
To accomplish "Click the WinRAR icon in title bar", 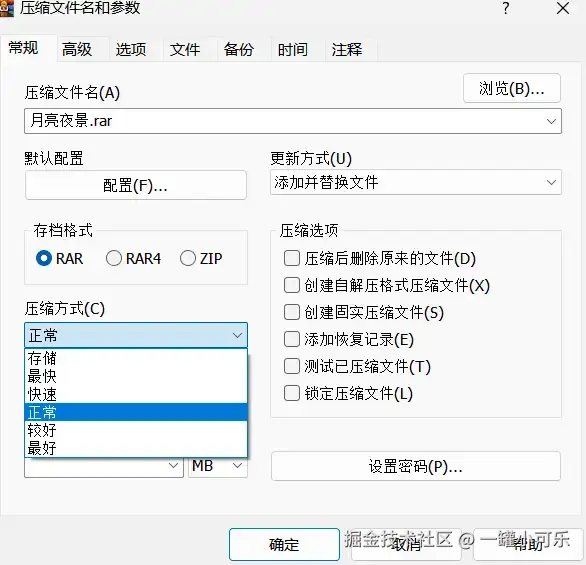I will point(6,8).
